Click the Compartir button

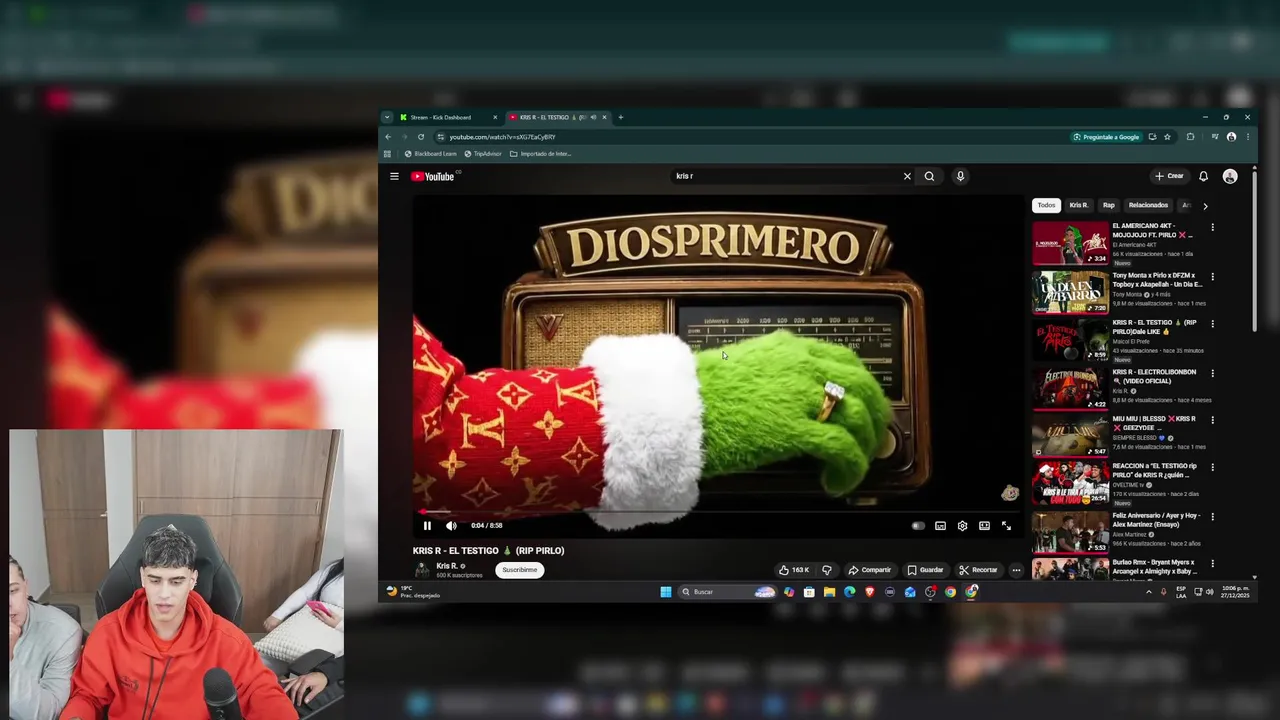[x=869, y=570]
